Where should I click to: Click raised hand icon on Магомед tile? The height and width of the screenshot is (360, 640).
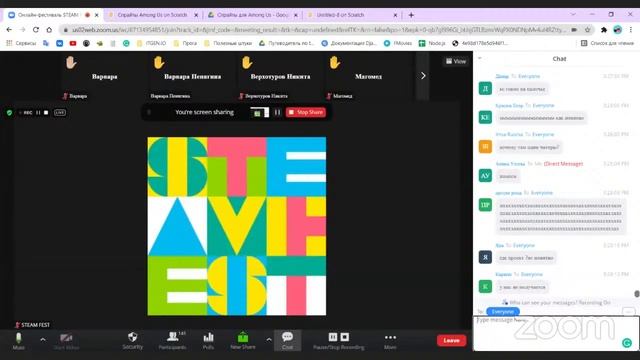(x=335, y=63)
